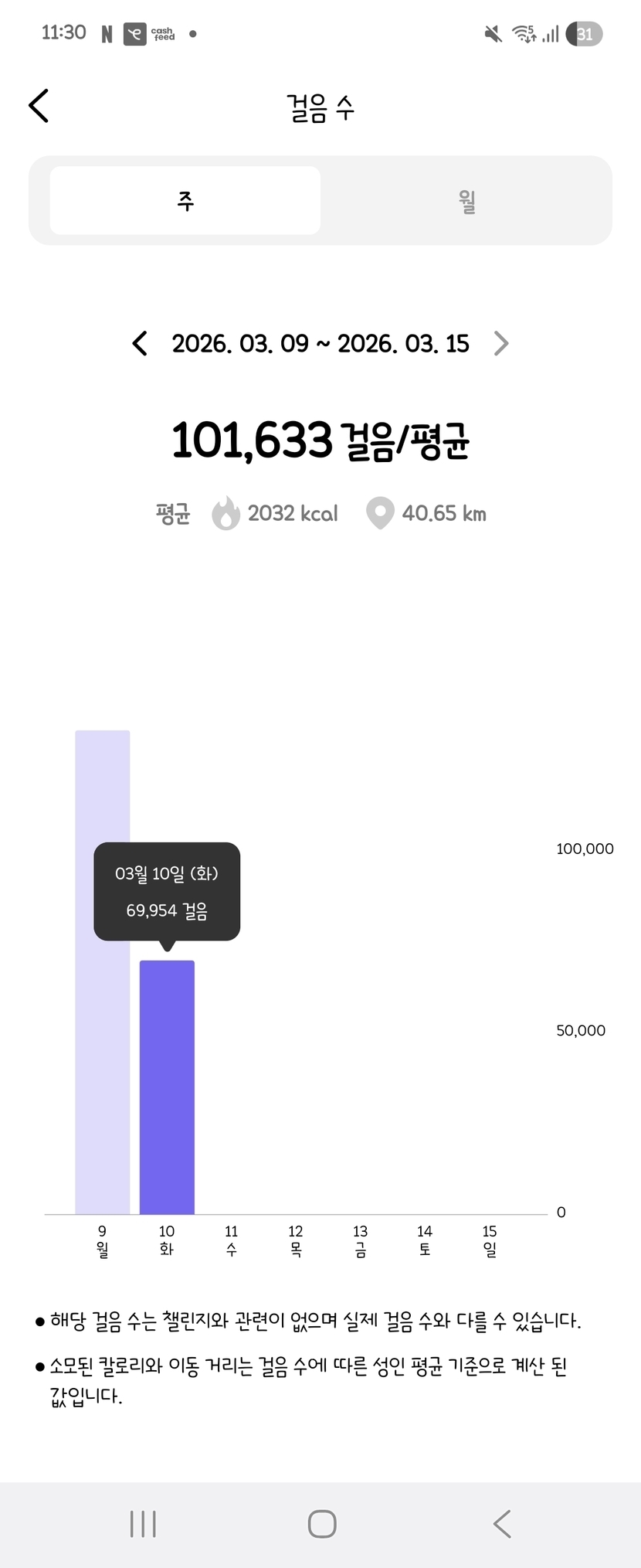Tap the muted sound status icon
The image size is (641, 1568).
click(x=493, y=34)
